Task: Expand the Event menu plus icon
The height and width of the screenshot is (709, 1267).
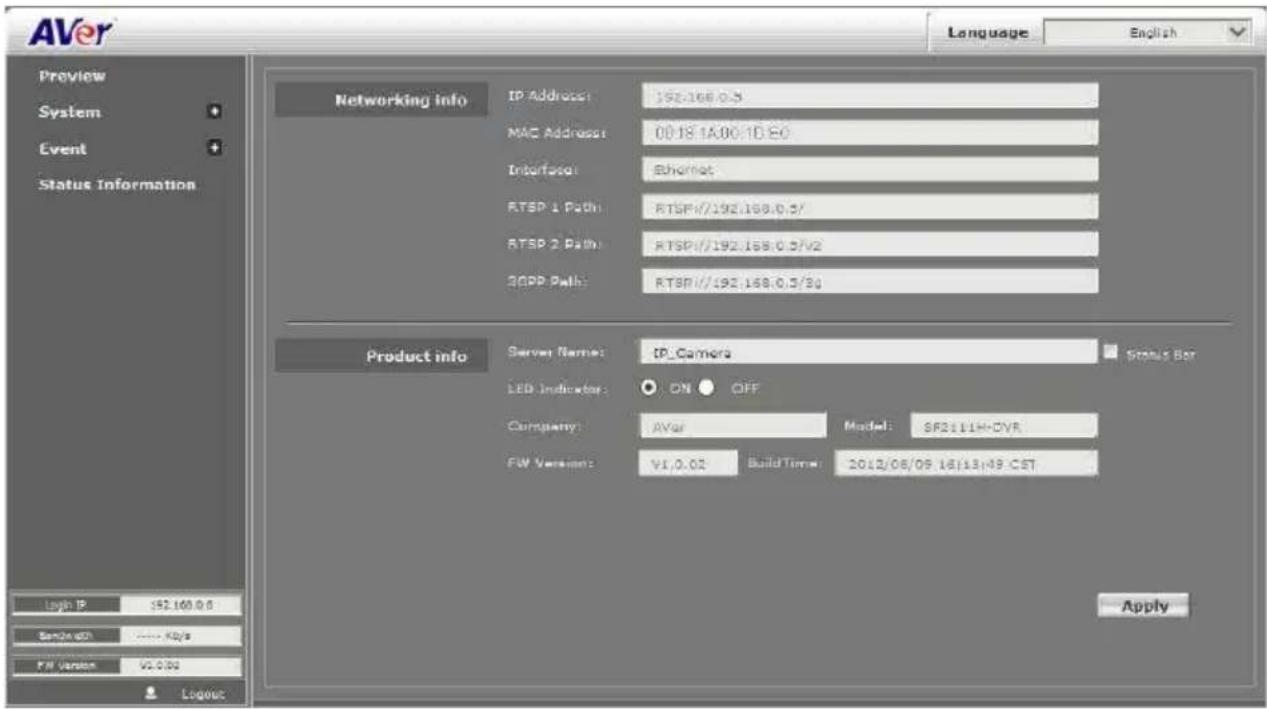Action: (213, 148)
